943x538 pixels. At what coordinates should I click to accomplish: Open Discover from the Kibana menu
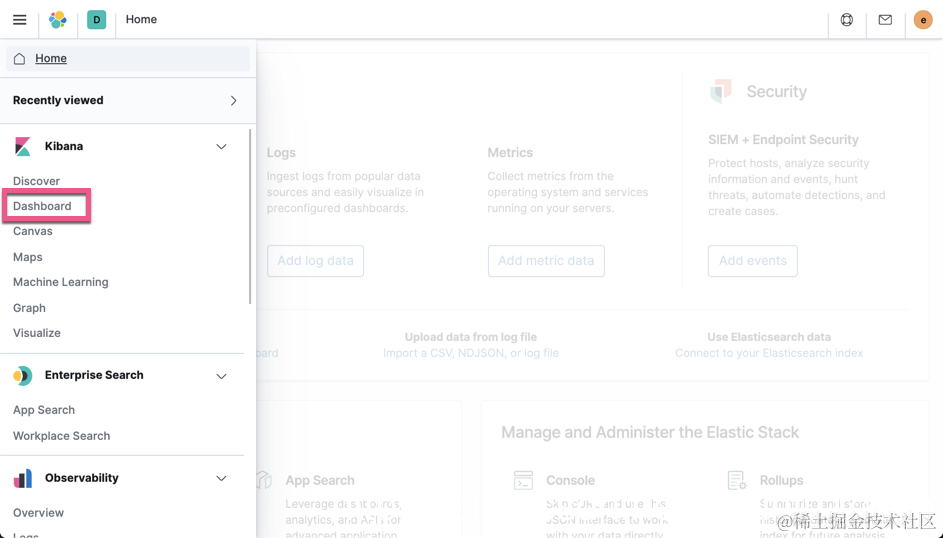37,181
